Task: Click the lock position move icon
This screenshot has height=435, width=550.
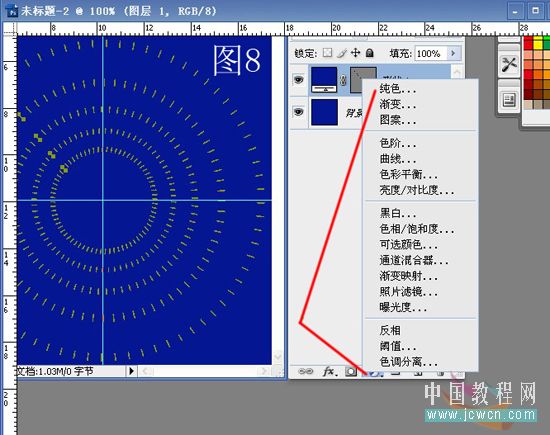Action: [x=355, y=53]
